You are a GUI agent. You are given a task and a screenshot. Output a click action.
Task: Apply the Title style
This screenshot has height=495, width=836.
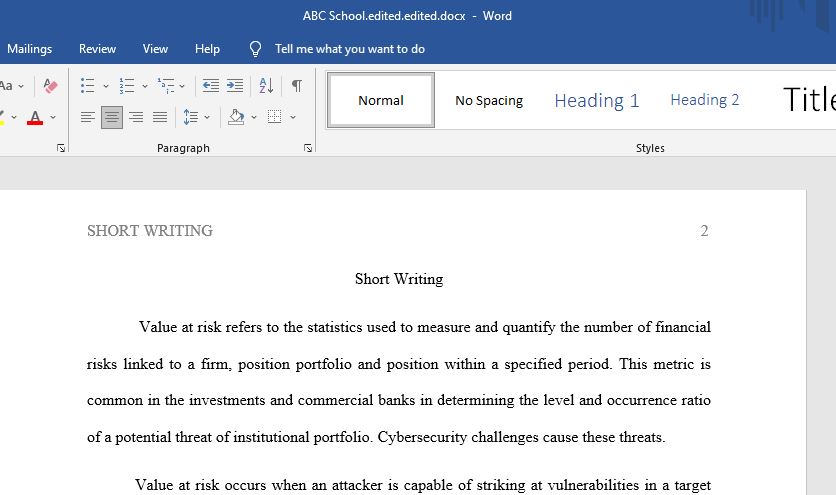(808, 100)
